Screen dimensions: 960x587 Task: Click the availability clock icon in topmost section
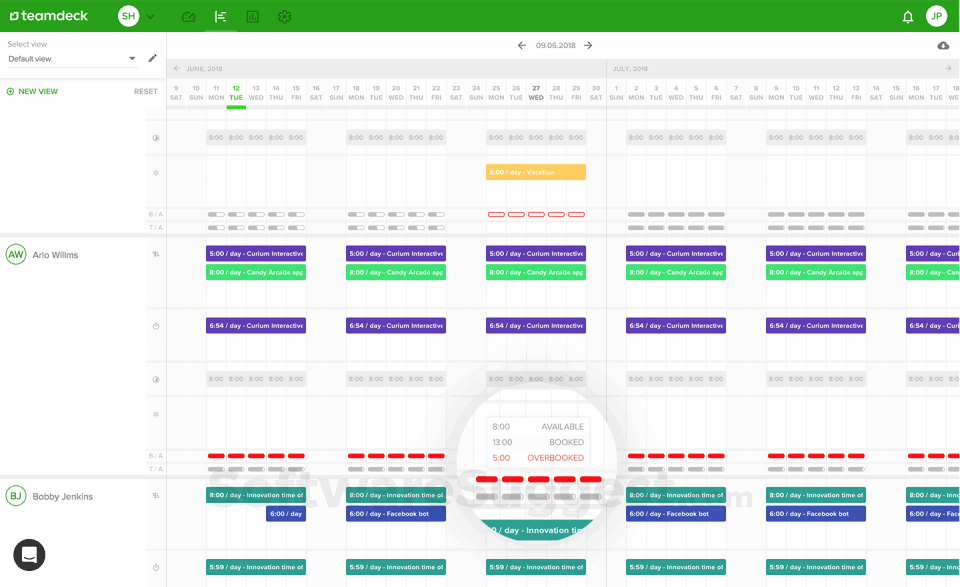coord(156,138)
